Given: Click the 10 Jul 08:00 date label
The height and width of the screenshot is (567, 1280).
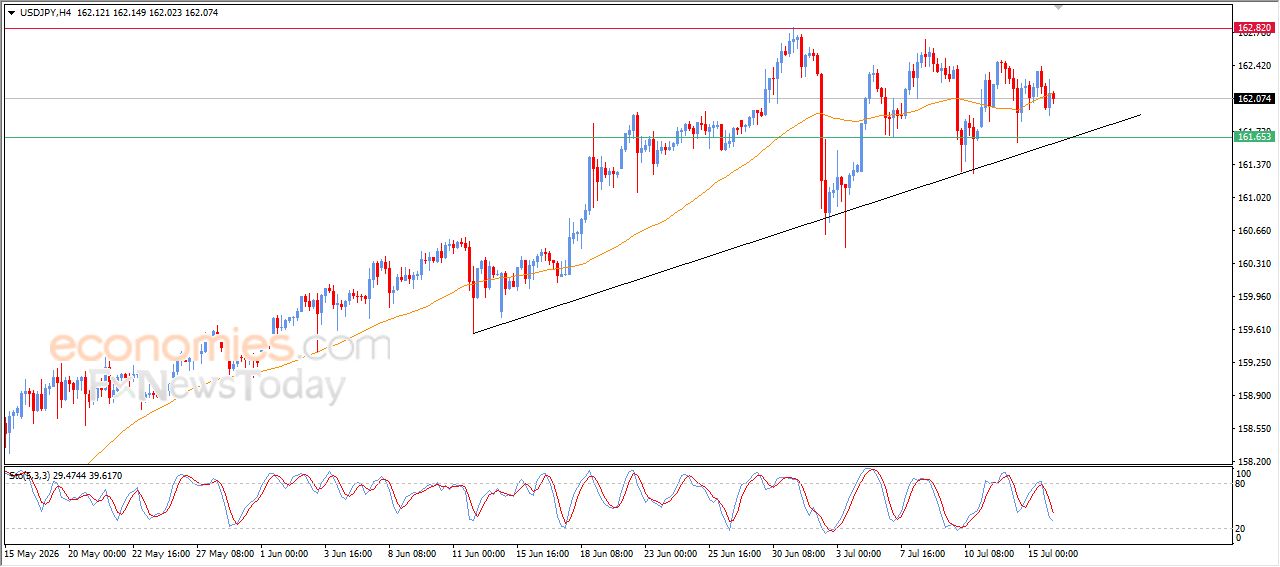Looking at the screenshot, I should [991, 552].
